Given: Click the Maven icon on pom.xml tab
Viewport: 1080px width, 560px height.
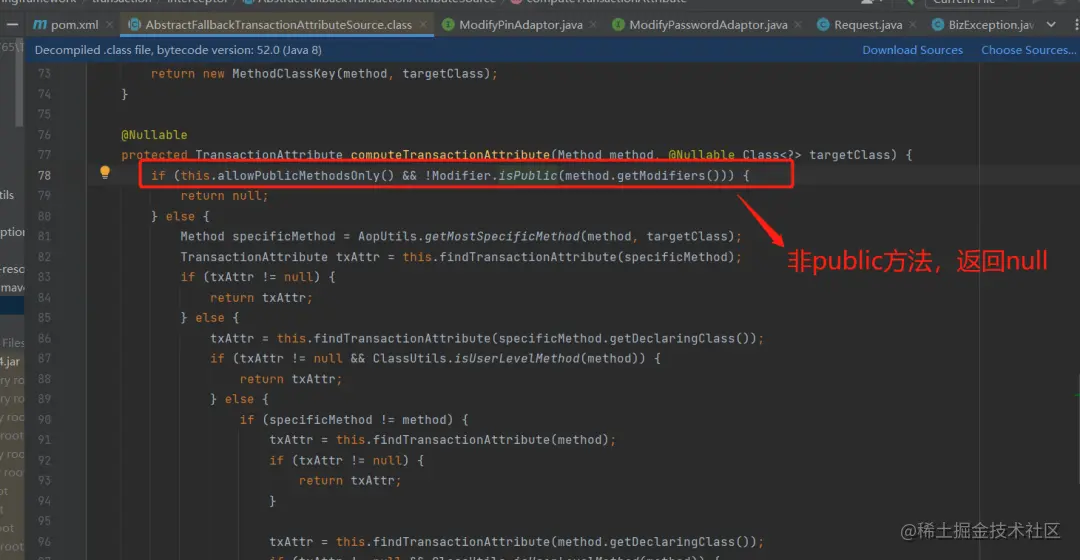Looking at the screenshot, I should point(40,25).
